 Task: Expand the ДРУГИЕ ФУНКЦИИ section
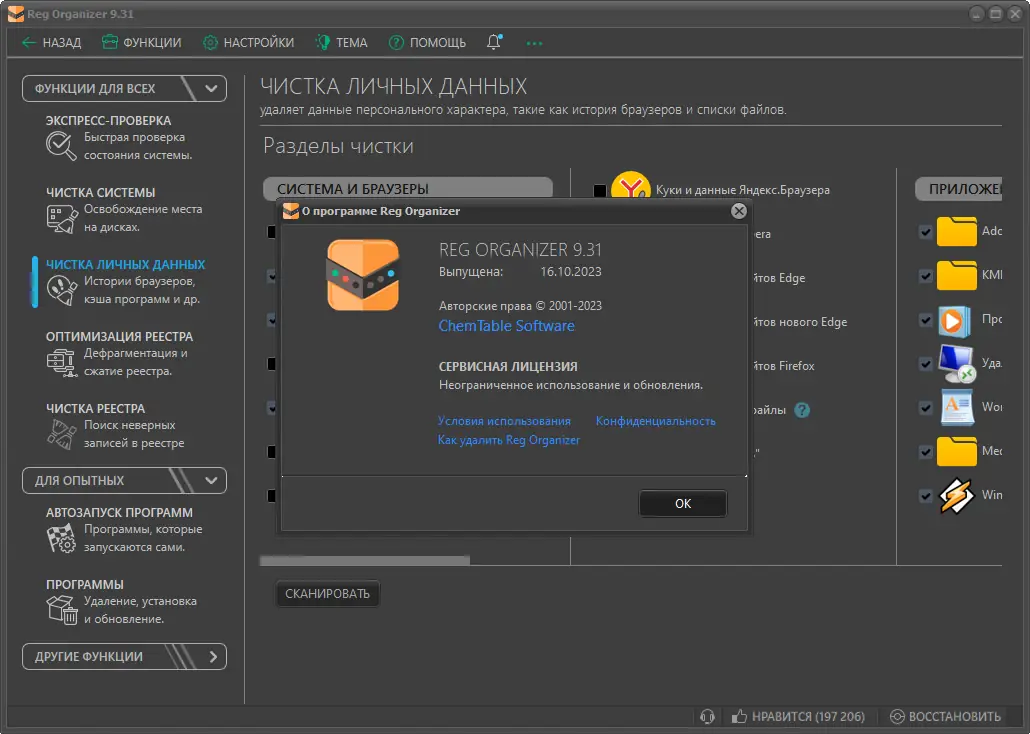pos(212,657)
